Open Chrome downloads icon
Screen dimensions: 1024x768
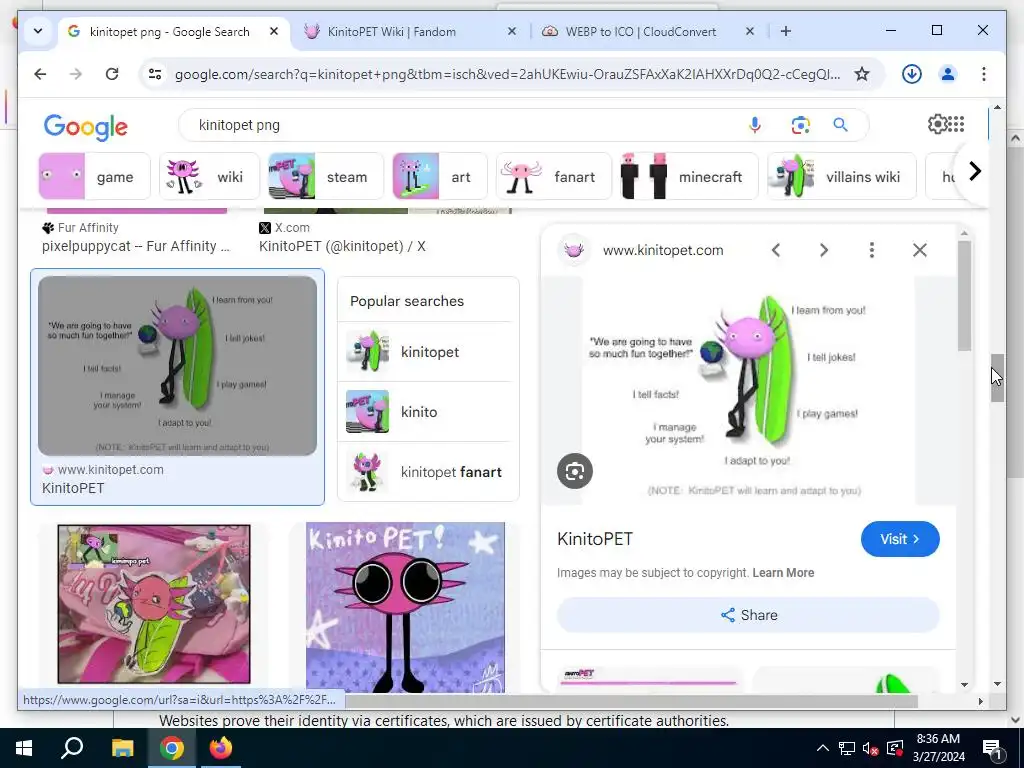(912, 74)
